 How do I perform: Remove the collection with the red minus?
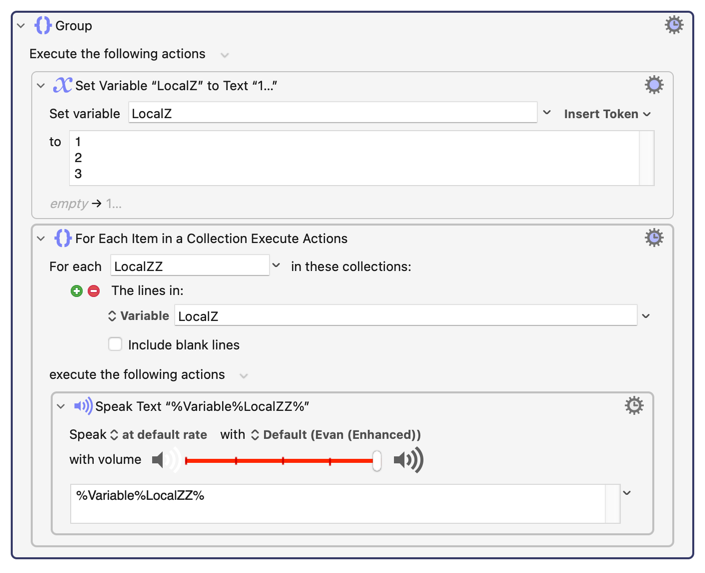pyautogui.click(x=94, y=291)
